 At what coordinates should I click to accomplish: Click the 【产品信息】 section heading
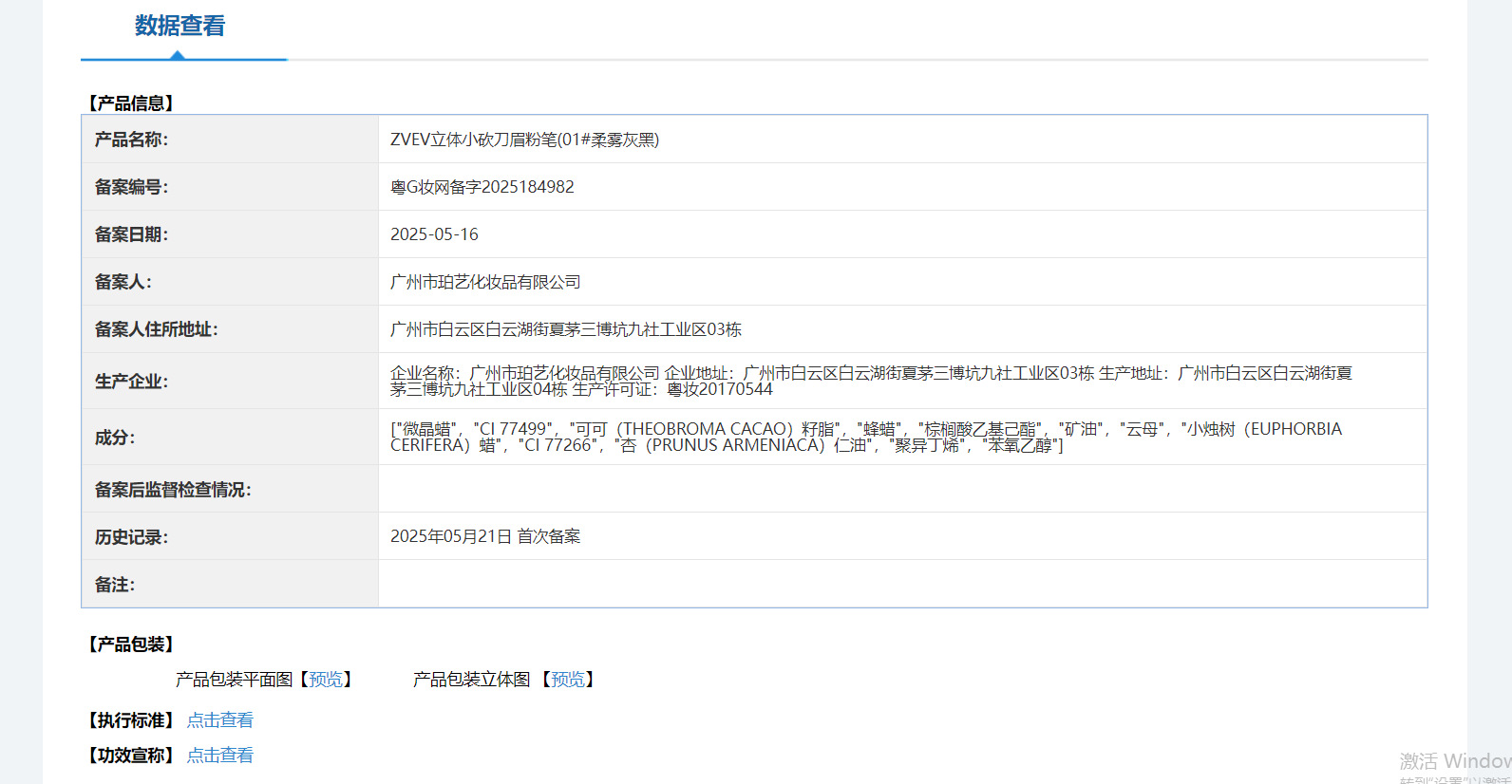click(x=130, y=103)
